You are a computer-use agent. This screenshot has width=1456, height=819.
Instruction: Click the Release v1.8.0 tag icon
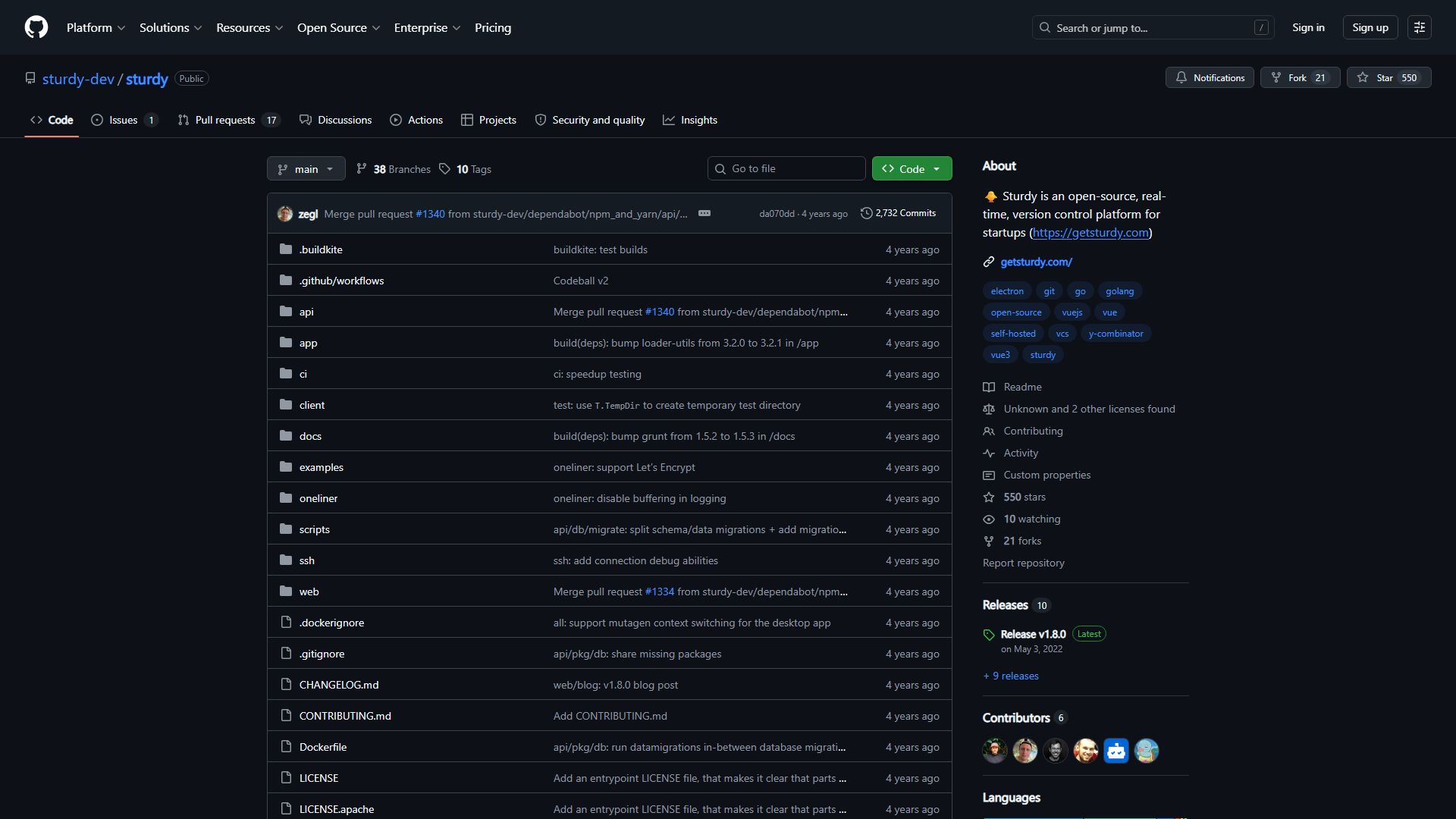(989, 635)
